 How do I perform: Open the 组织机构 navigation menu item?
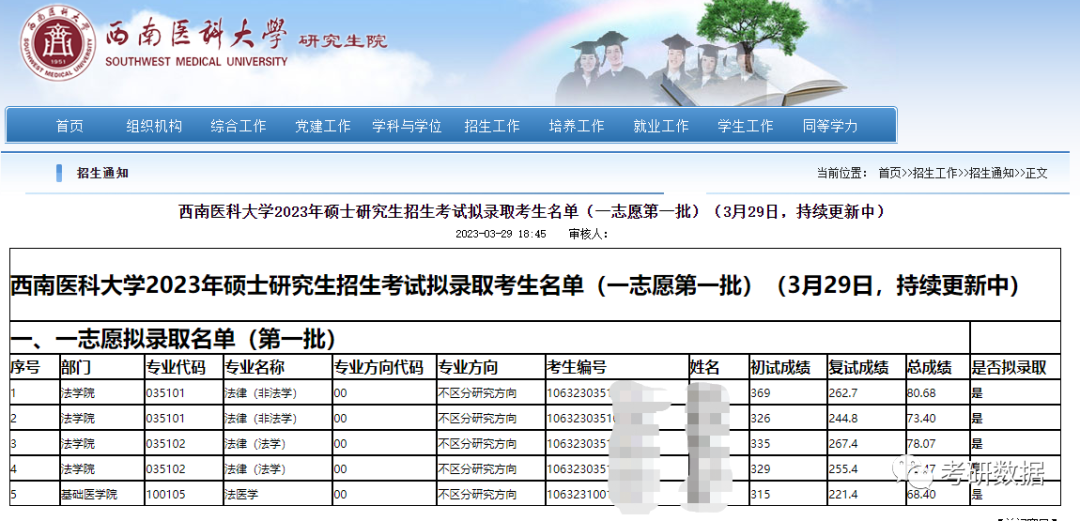pos(154,126)
